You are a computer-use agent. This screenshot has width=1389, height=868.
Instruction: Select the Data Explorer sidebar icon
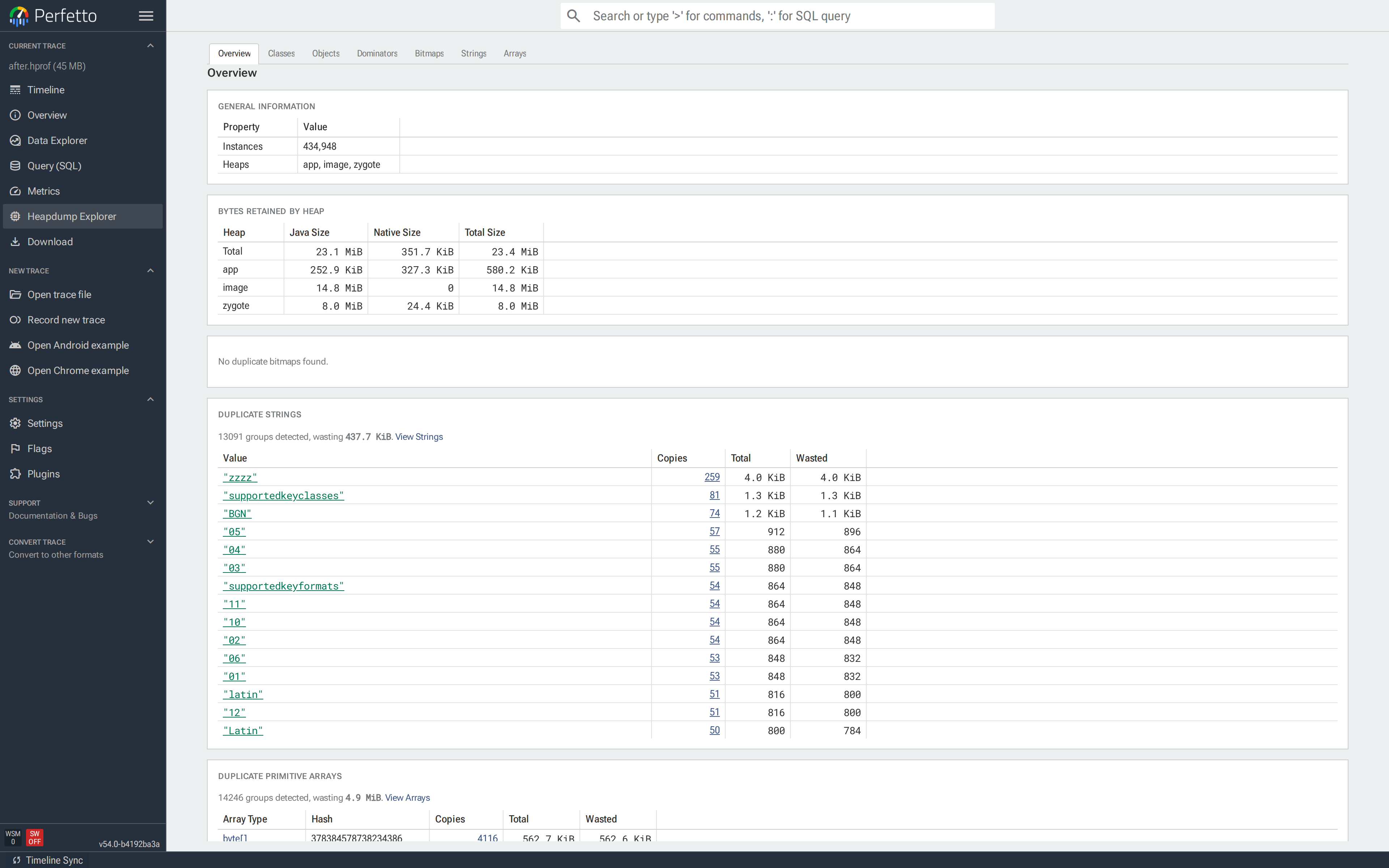(x=16, y=140)
